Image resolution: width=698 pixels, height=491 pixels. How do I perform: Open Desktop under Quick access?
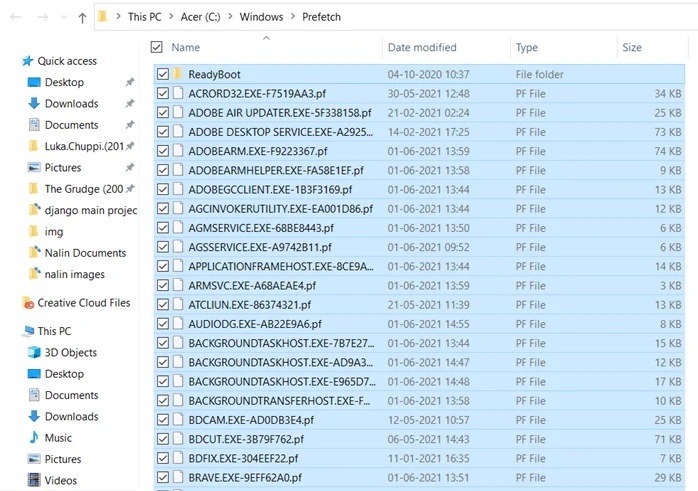[64, 82]
